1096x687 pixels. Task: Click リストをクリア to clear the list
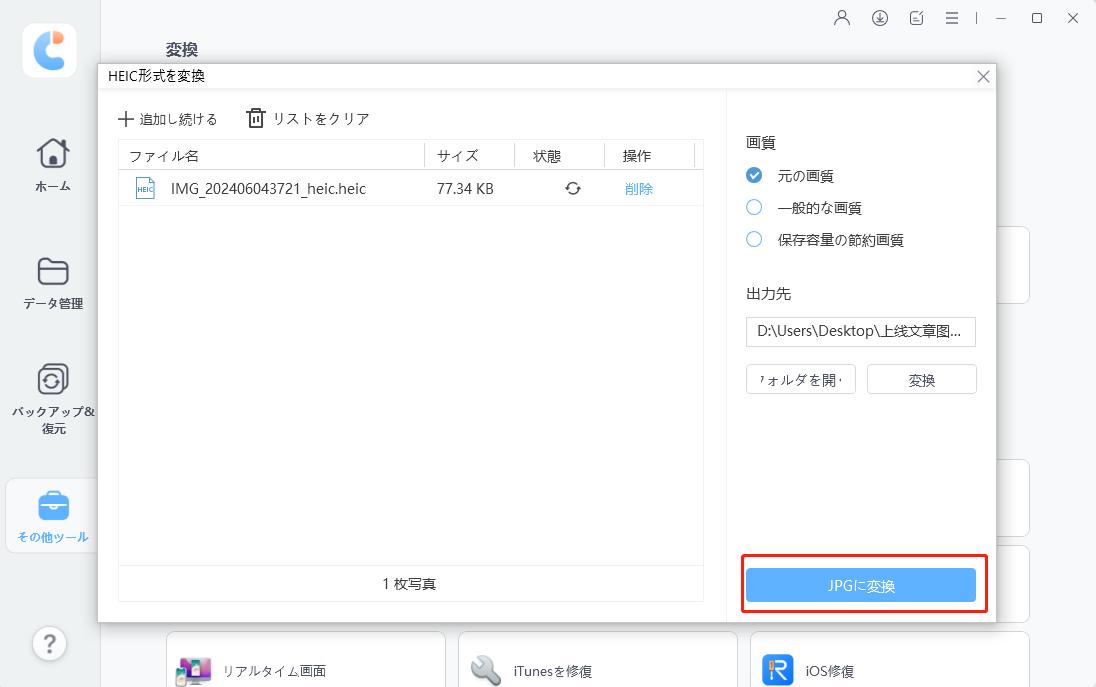coord(310,118)
